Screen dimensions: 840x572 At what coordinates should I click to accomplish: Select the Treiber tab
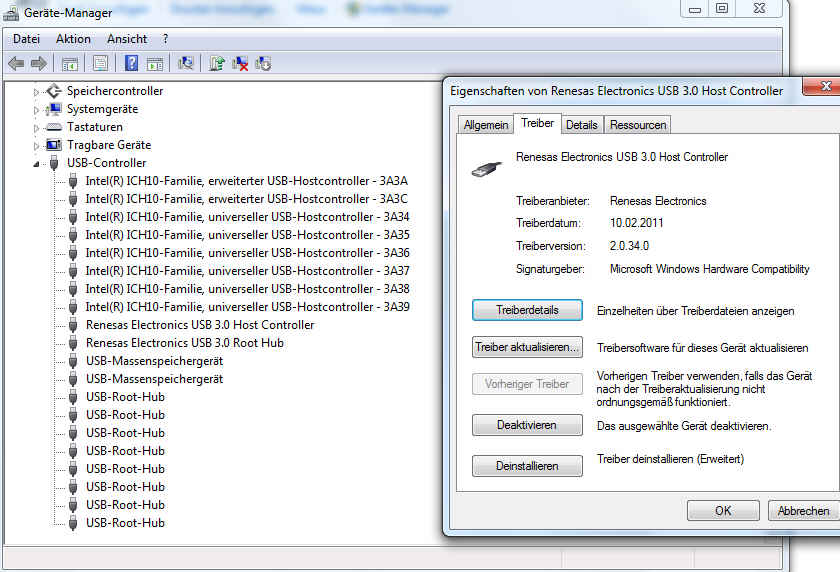[537, 123]
